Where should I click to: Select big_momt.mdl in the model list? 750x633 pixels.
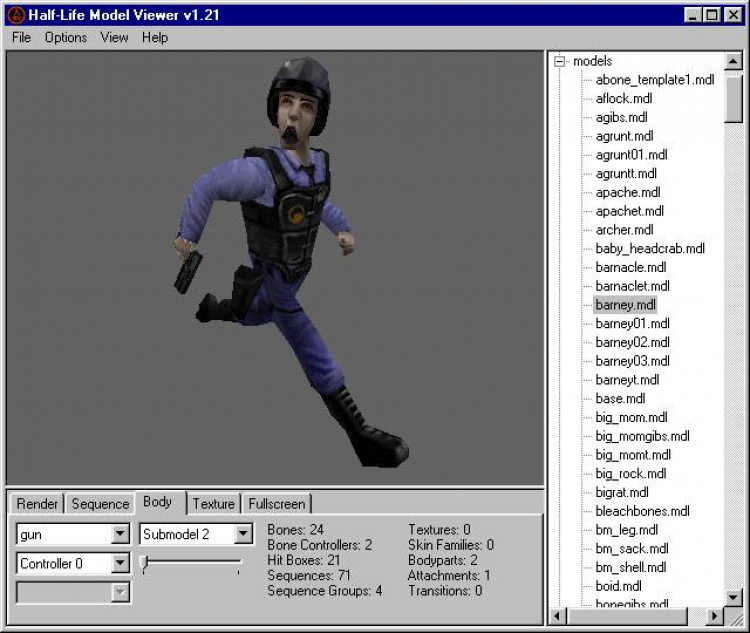click(x=633, y=455)
